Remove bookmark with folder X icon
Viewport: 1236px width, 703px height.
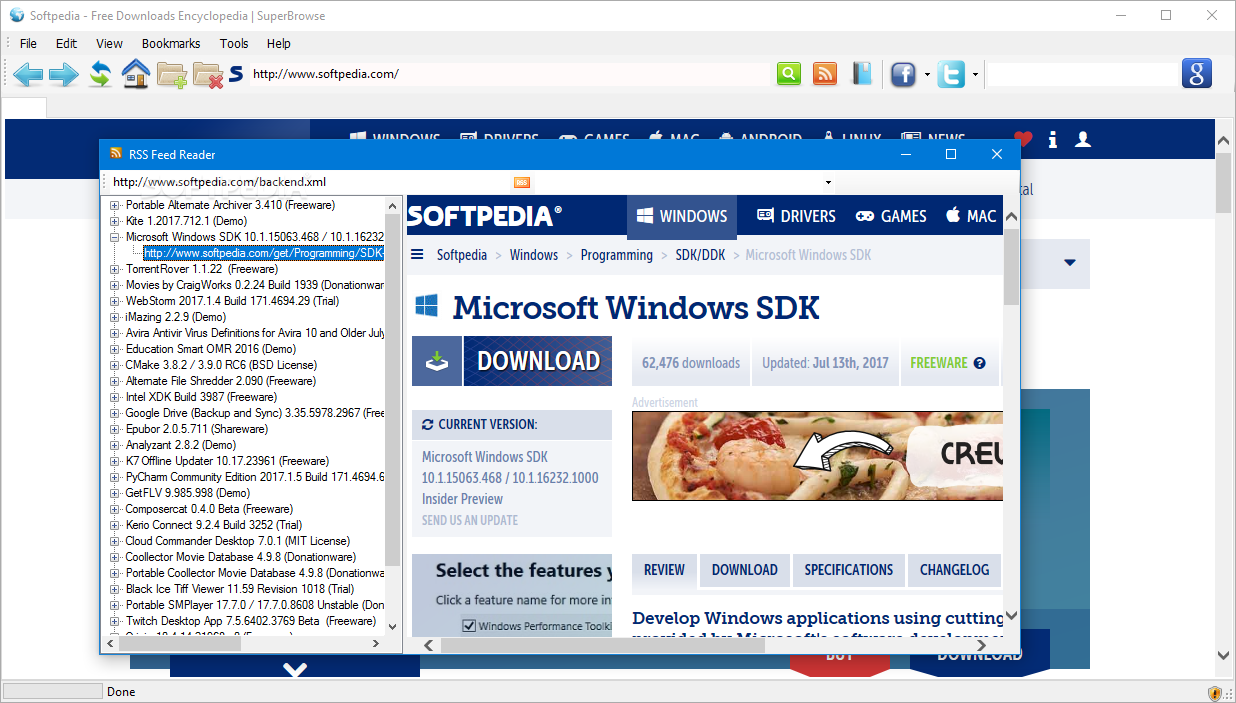click(x=208, y=75)
